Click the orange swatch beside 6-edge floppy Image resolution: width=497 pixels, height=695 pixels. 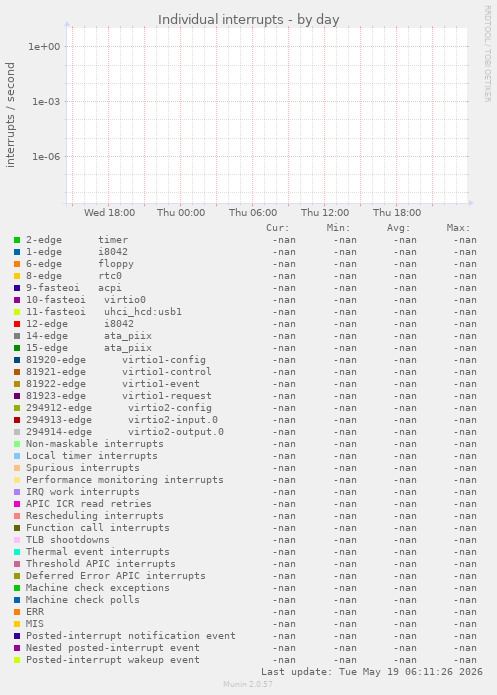(x=17, y=264)
